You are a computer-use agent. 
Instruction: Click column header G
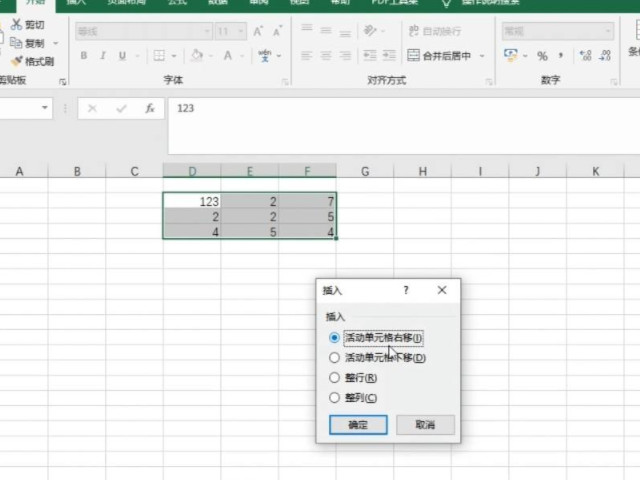(365, 172)
